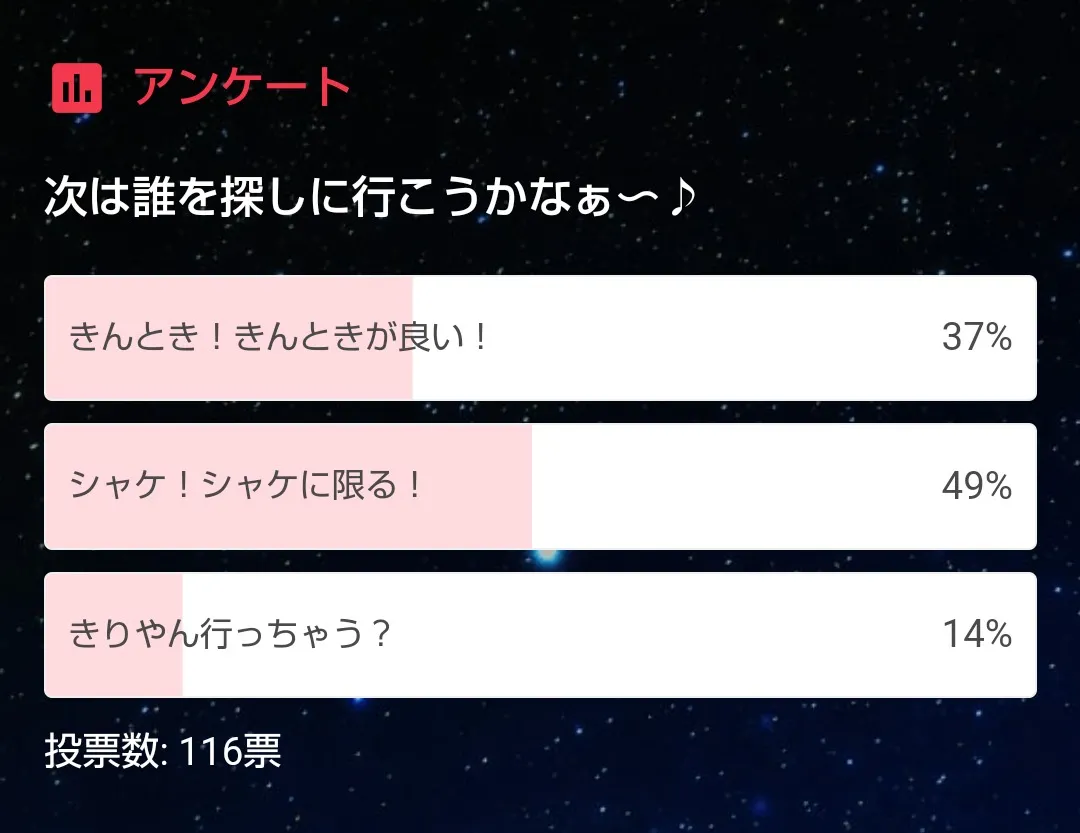Click the 116票 number in vote total
The width and height of the screenshot is (1080, 833).
pos(230,751)
